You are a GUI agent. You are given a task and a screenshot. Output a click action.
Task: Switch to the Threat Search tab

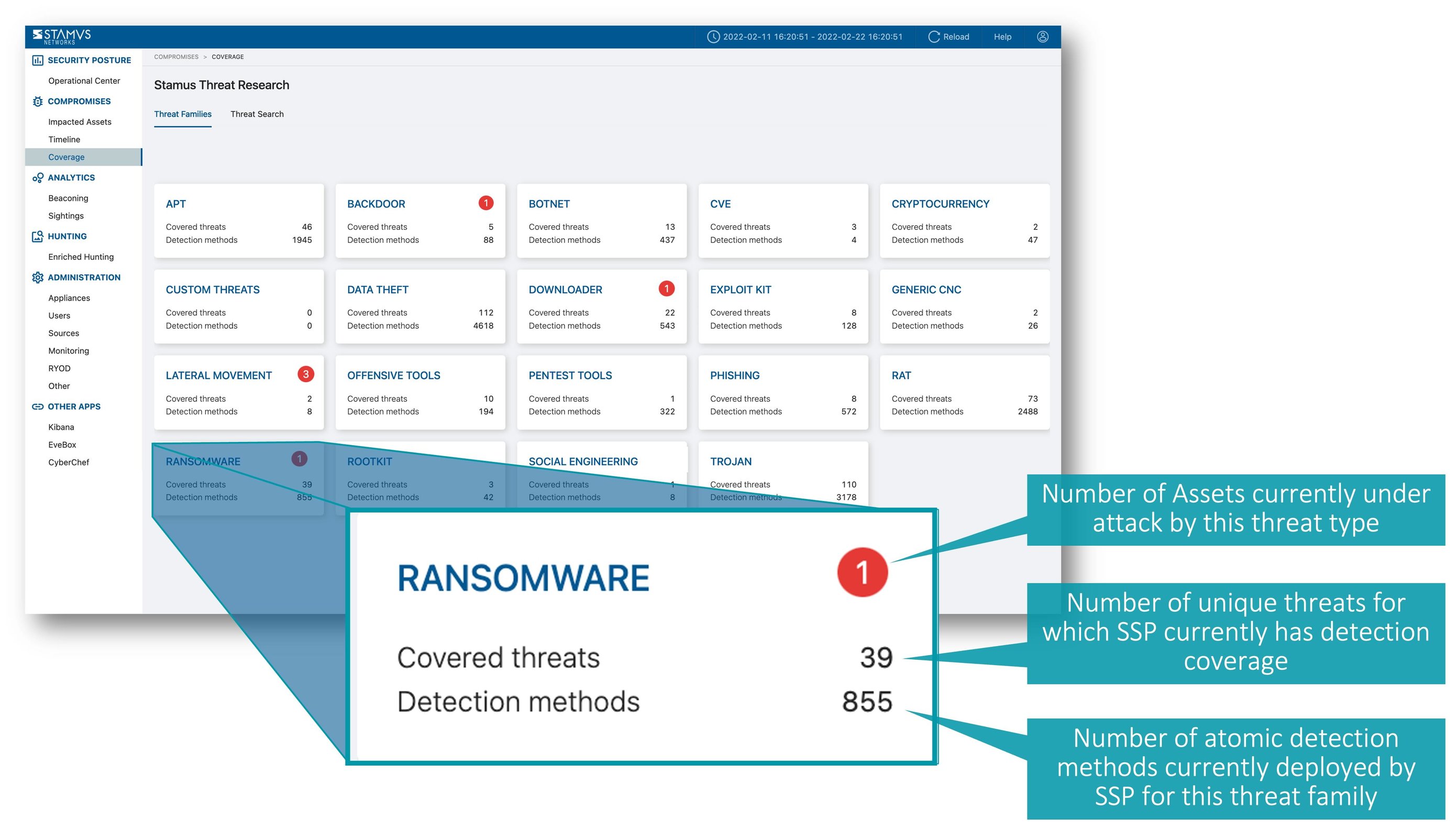coord(257,114)
